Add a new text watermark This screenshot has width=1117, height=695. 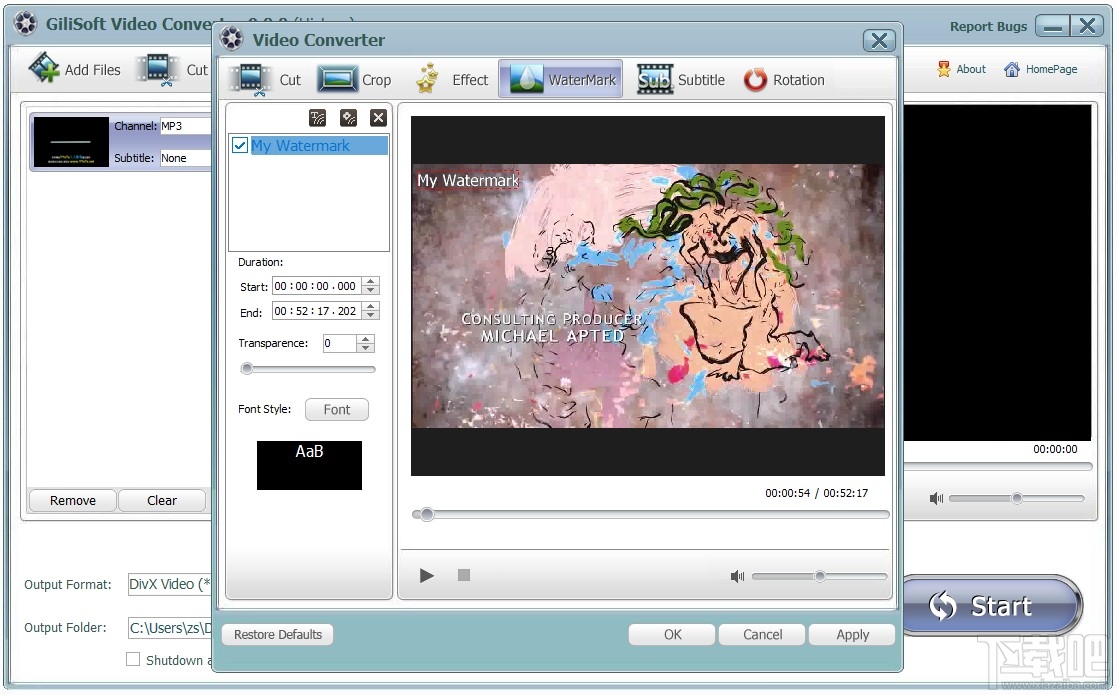(317, 118)
